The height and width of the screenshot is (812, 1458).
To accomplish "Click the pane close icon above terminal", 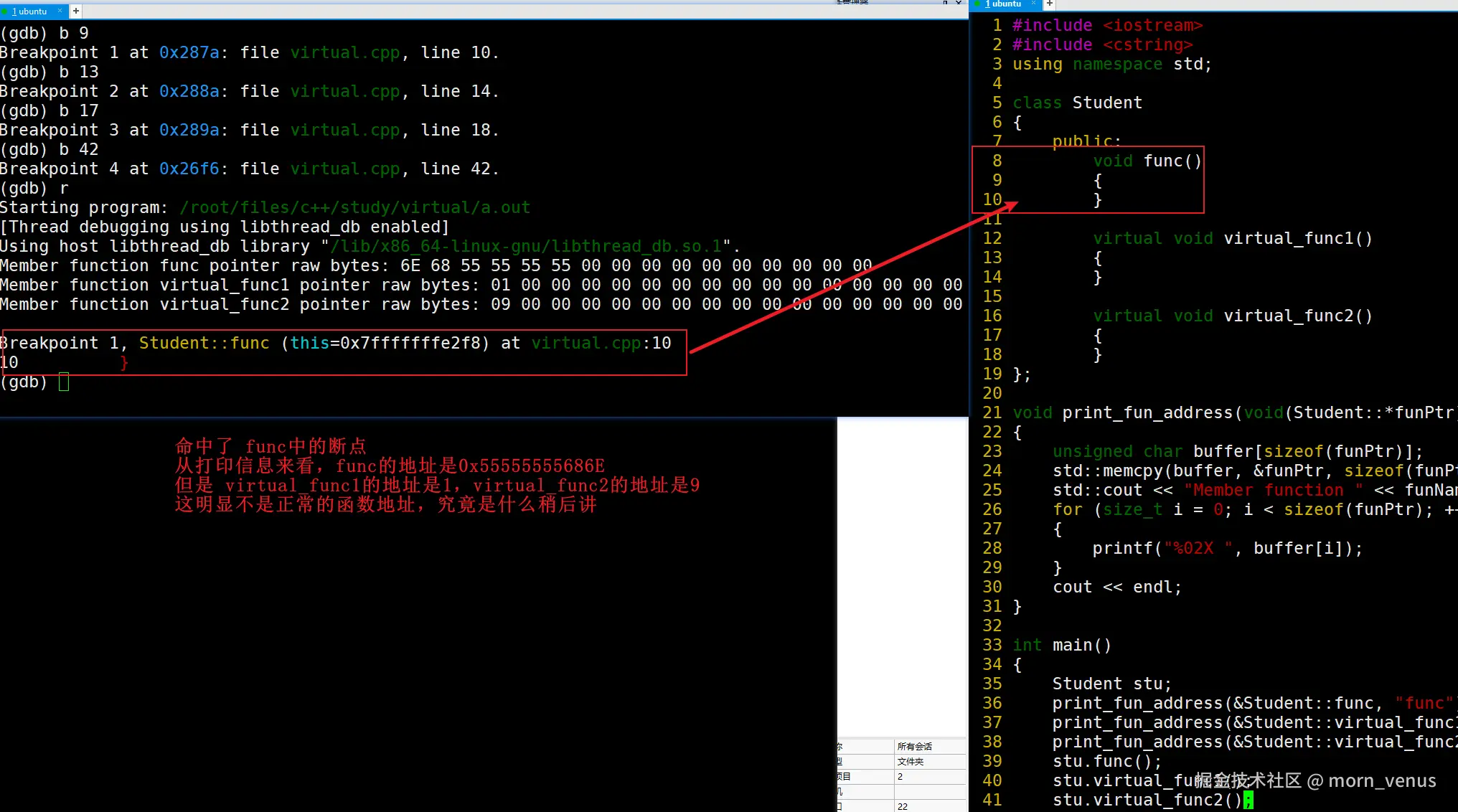I will [x=959, y=3].
